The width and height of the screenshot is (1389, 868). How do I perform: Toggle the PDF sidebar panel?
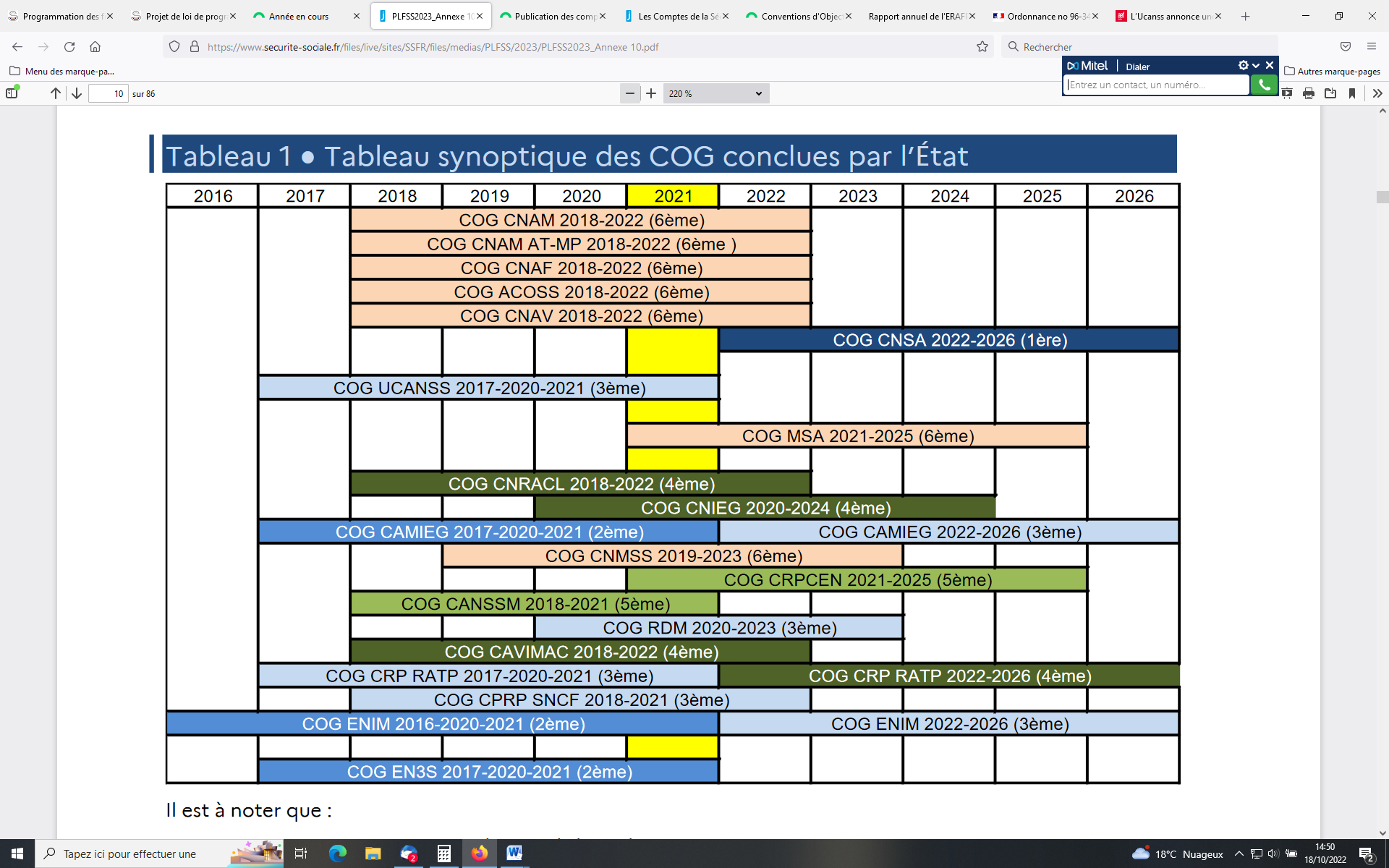[12, 93]
